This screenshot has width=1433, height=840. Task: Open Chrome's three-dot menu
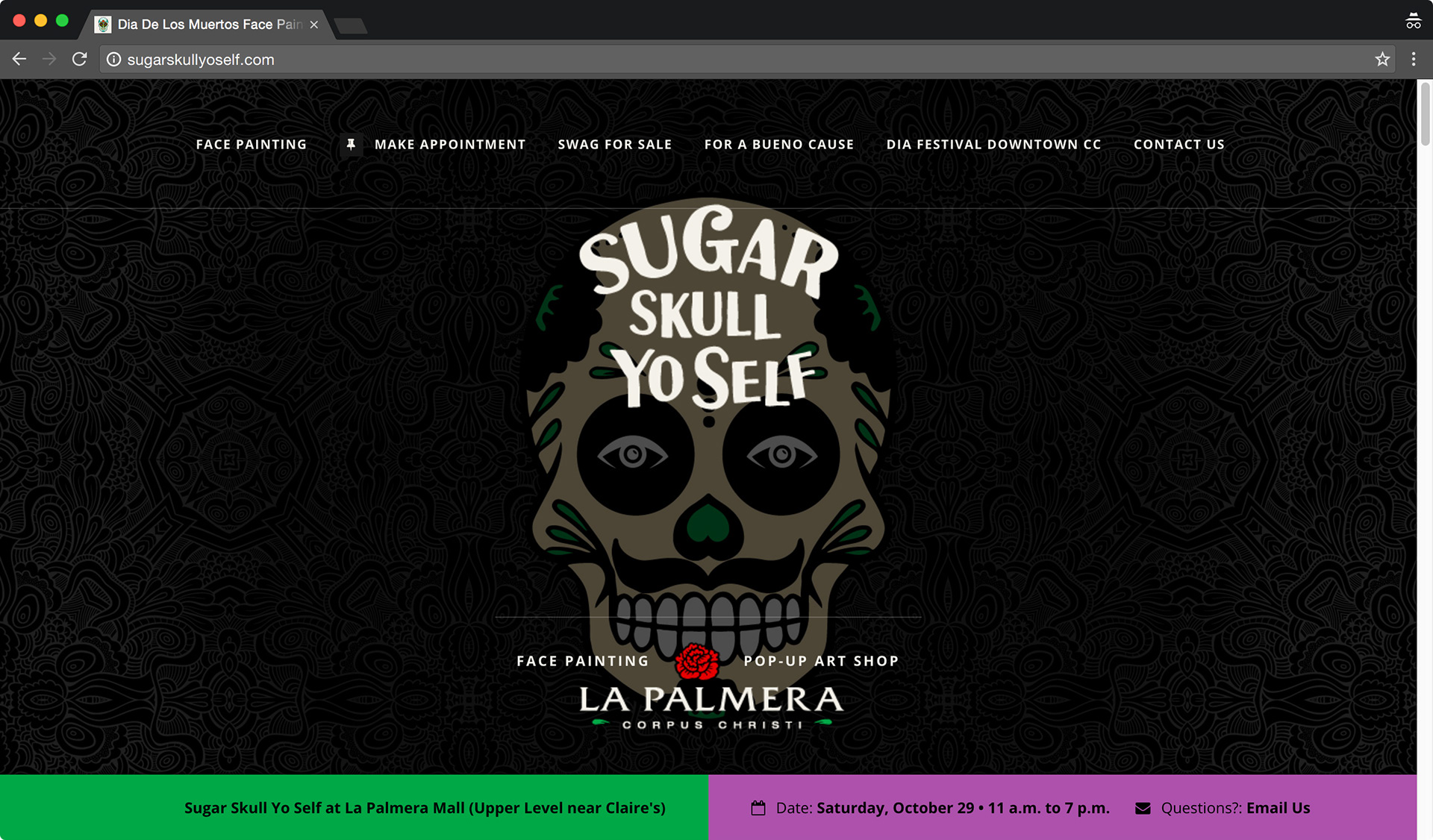coord(1413,59)
